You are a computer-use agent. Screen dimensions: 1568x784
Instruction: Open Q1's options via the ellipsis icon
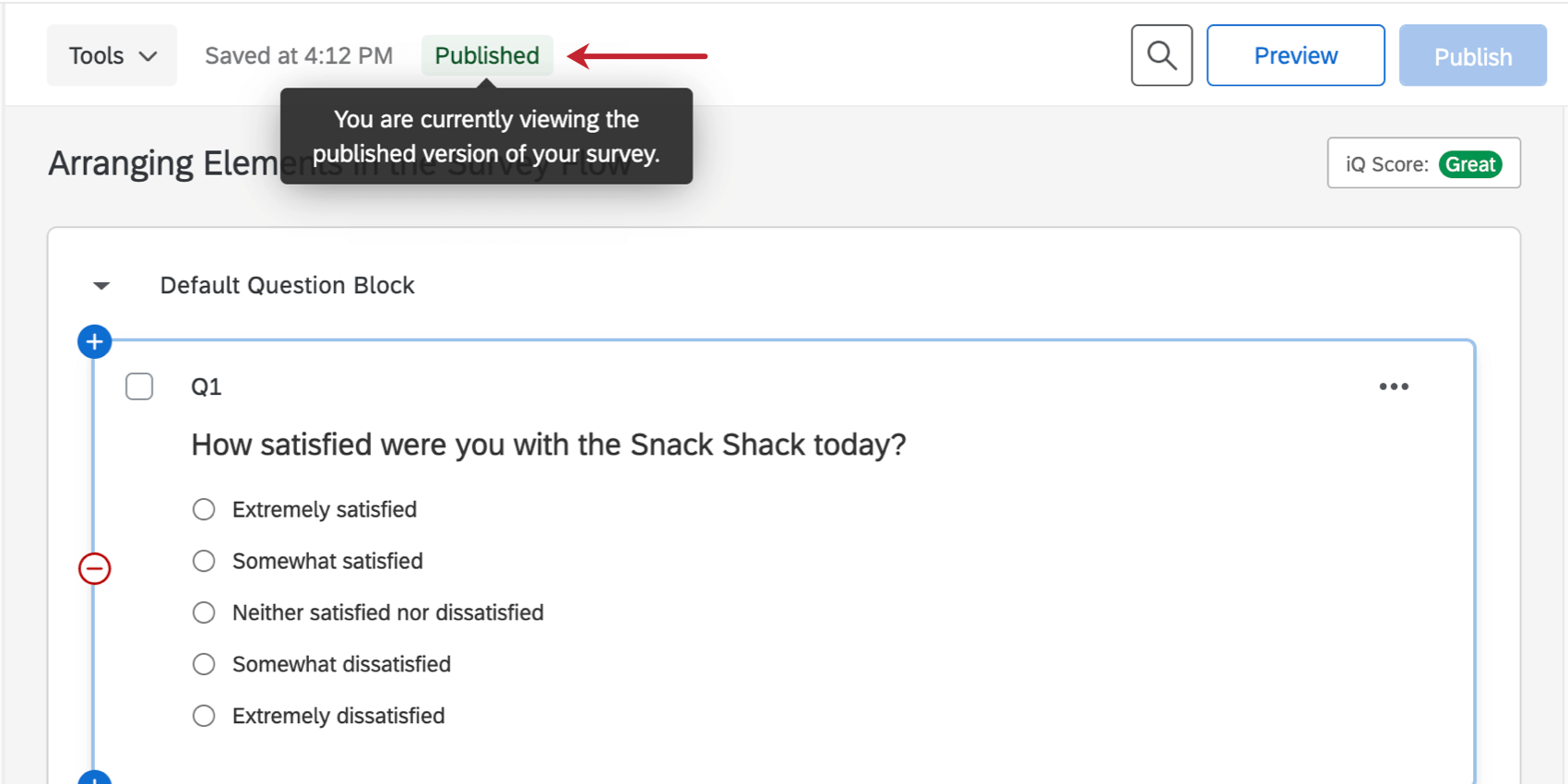[x=1394, y=386]
